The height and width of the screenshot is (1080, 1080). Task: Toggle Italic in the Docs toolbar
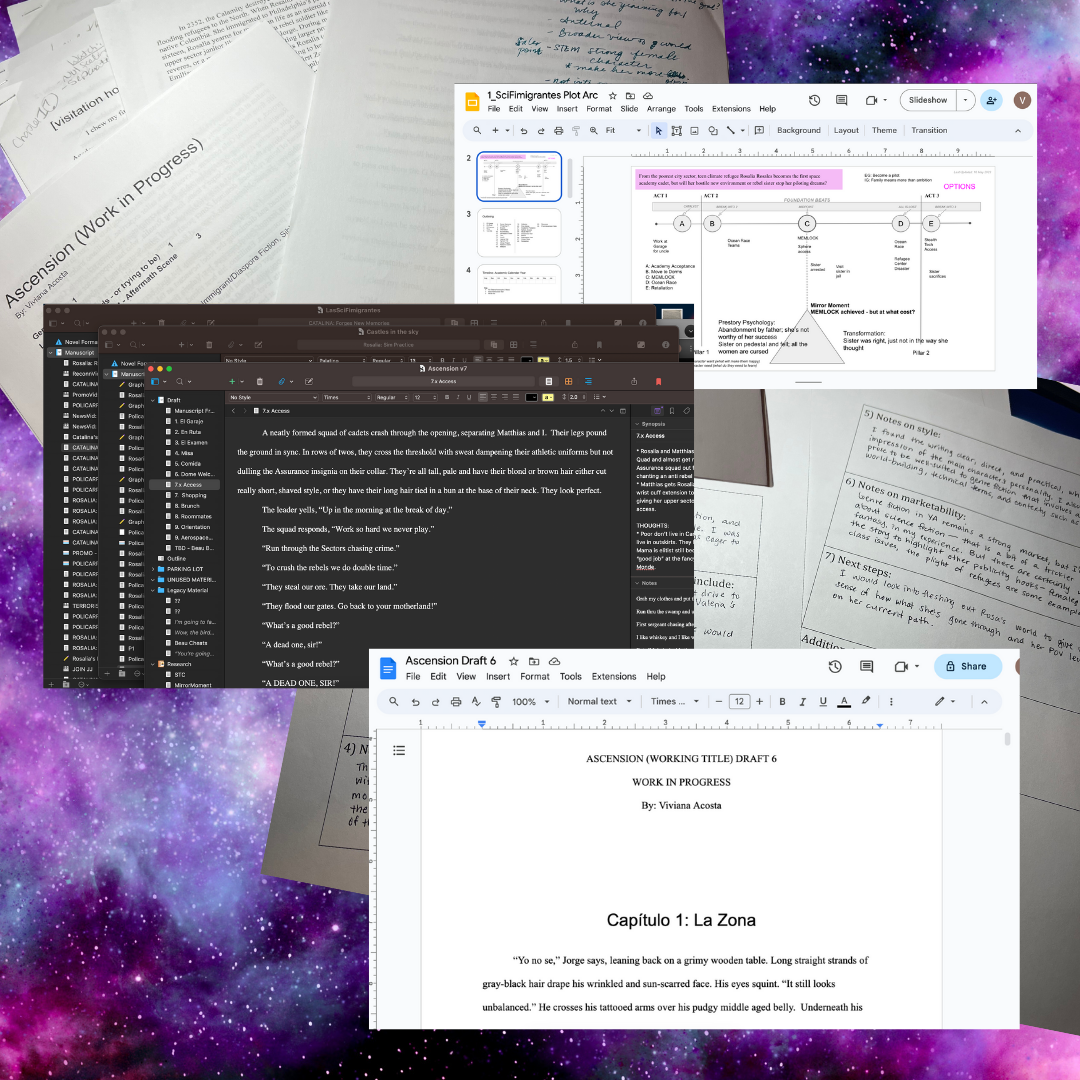click(x=802, y=701)
